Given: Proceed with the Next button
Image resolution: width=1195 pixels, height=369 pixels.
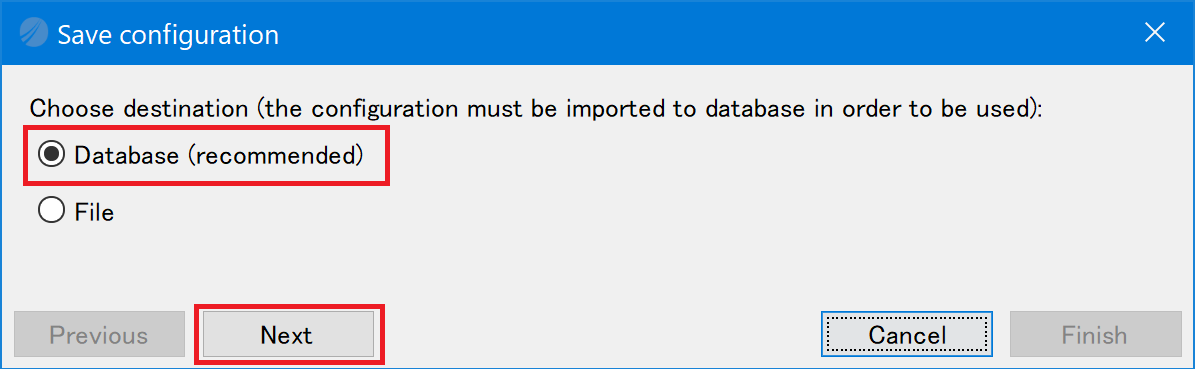Looking at the screenshot, I should 287,334.
